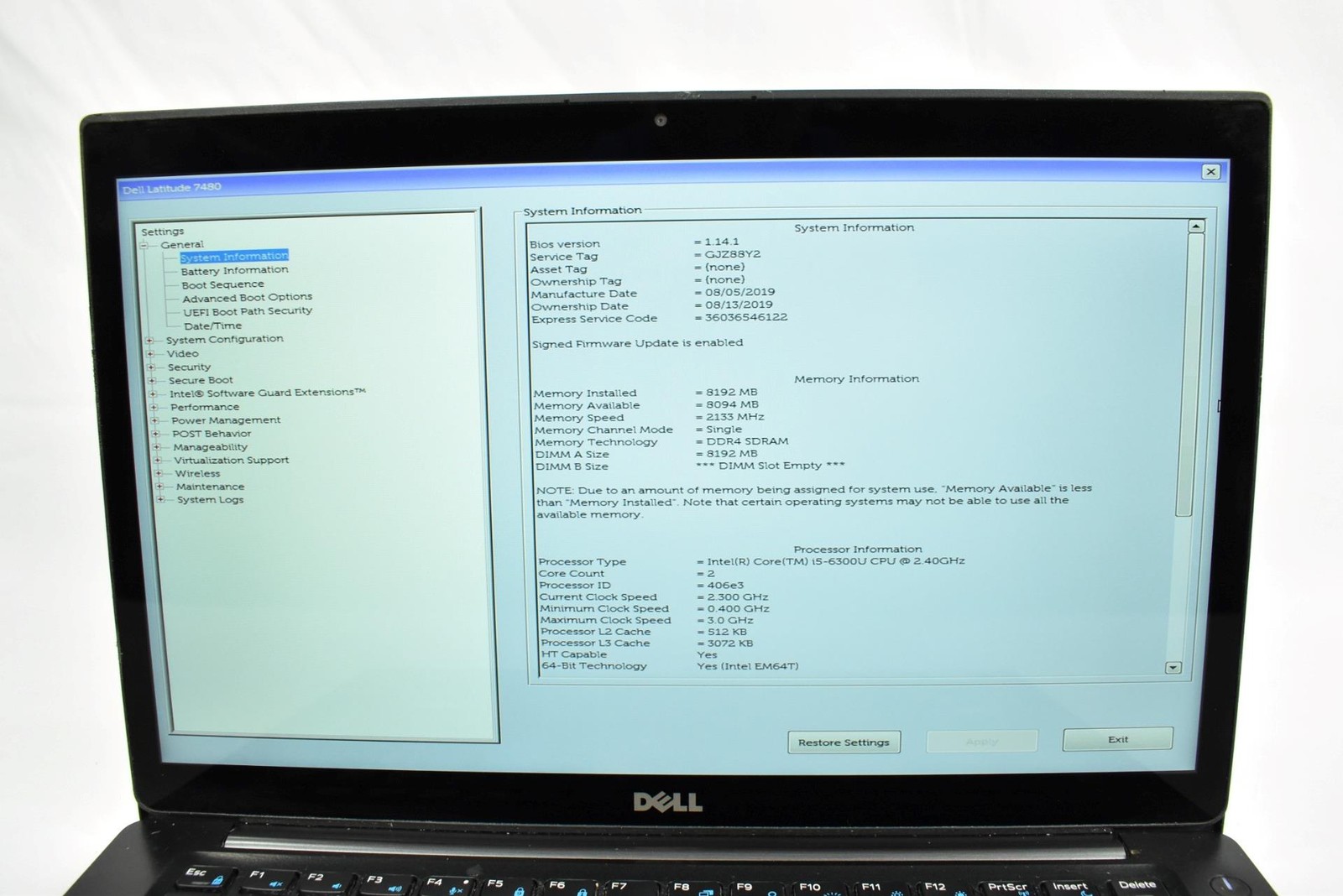The height and width of the screenshot is (896, 1343).
Task: Expand the Power Management node
Action: [x=154, y=420]
